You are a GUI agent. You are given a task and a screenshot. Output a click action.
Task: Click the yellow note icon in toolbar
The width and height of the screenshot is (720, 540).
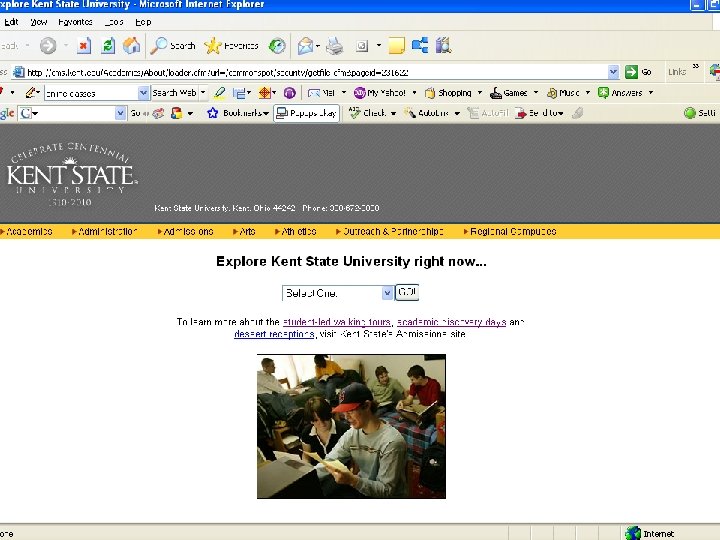point(396,45)
